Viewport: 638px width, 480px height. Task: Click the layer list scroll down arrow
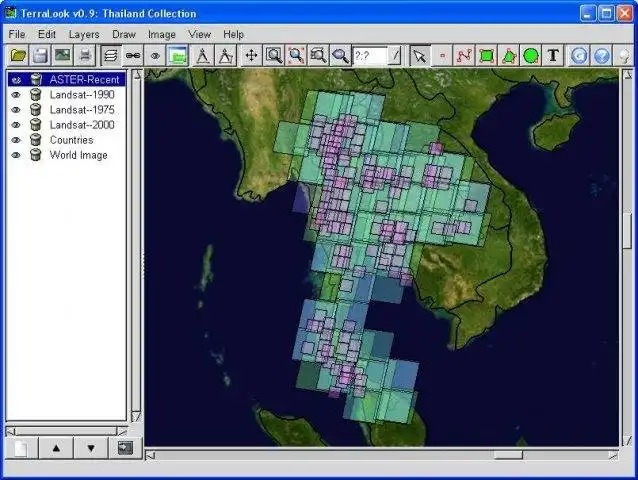coord(137,416)
